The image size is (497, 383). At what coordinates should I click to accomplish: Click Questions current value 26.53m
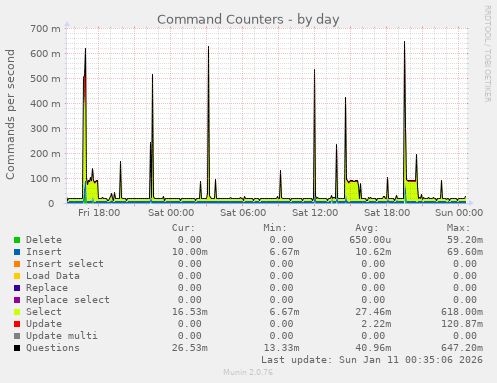pos(190,348)
